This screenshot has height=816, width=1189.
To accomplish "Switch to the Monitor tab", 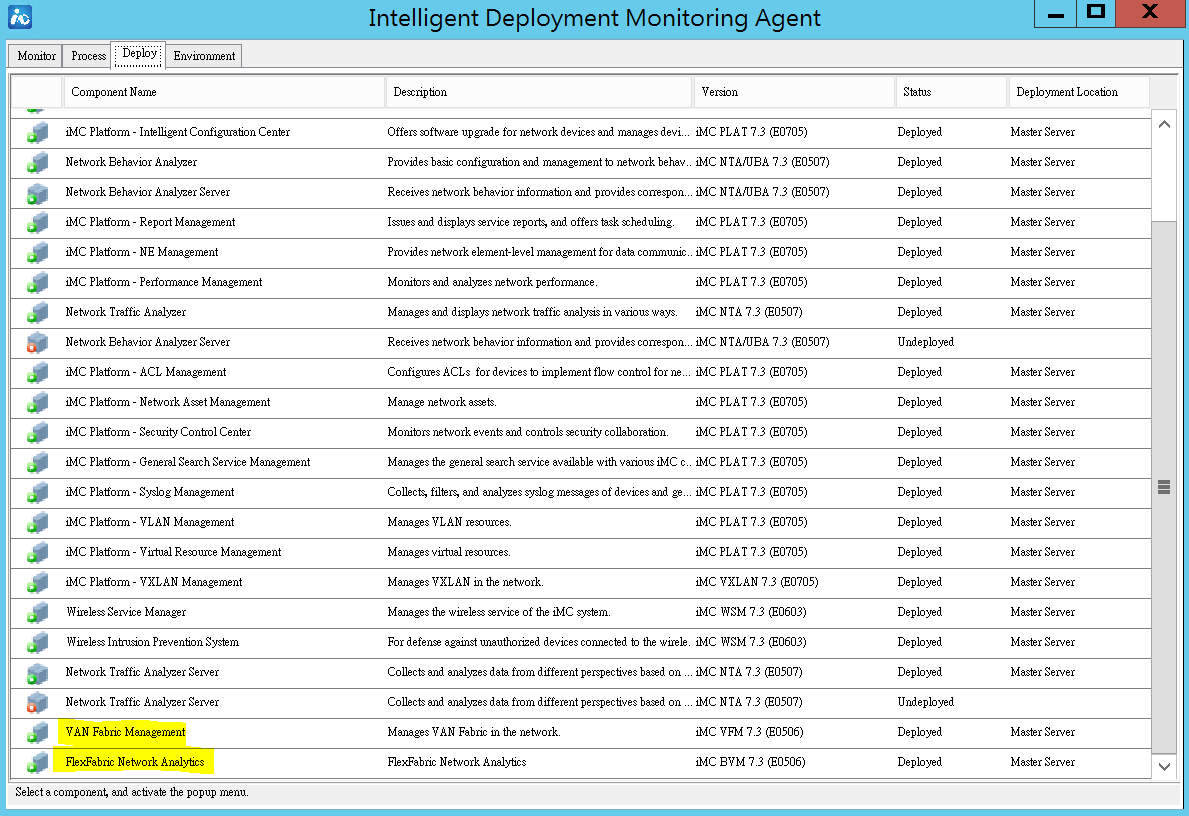I will [x=36, y=55].
